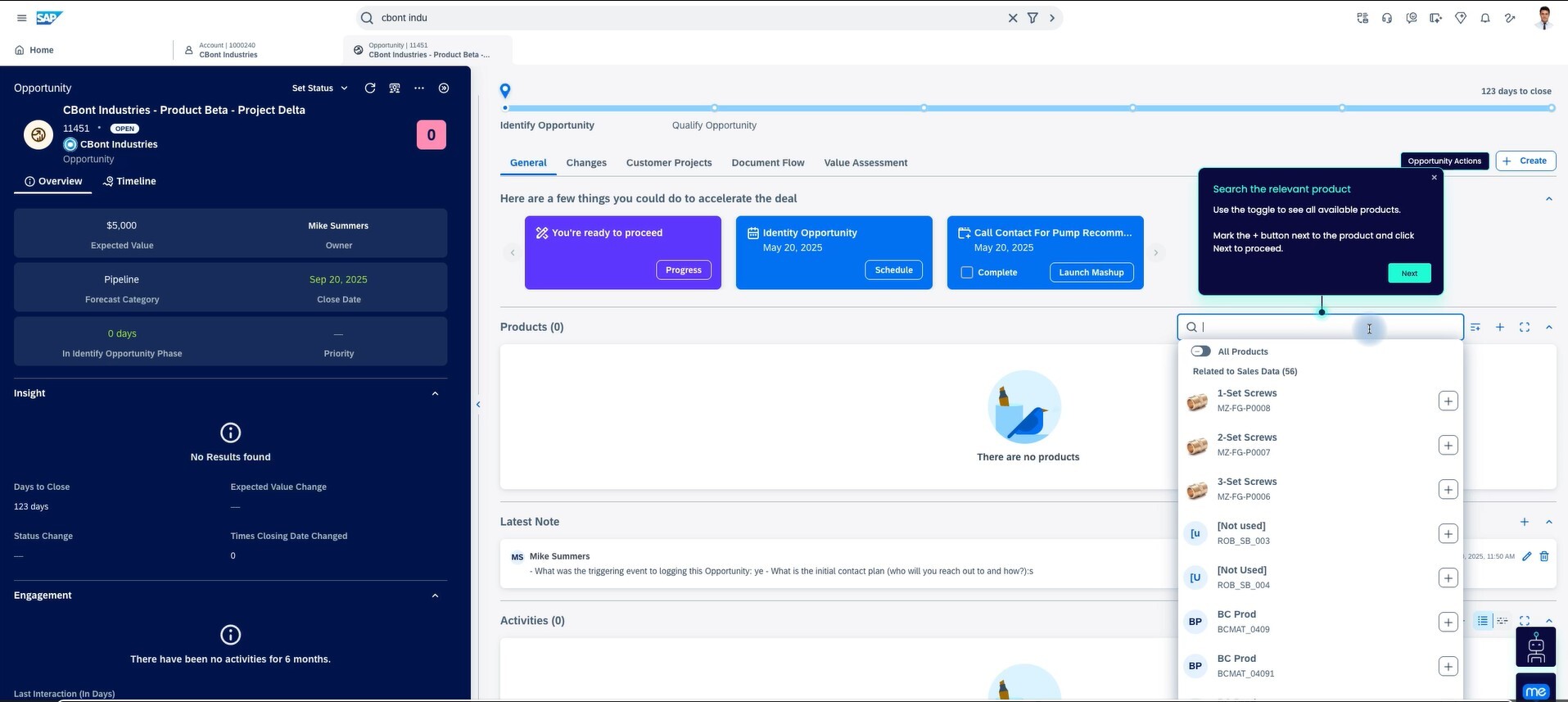
Task: Edit the latest note with pencil icon
Action: click(1526, 556)
